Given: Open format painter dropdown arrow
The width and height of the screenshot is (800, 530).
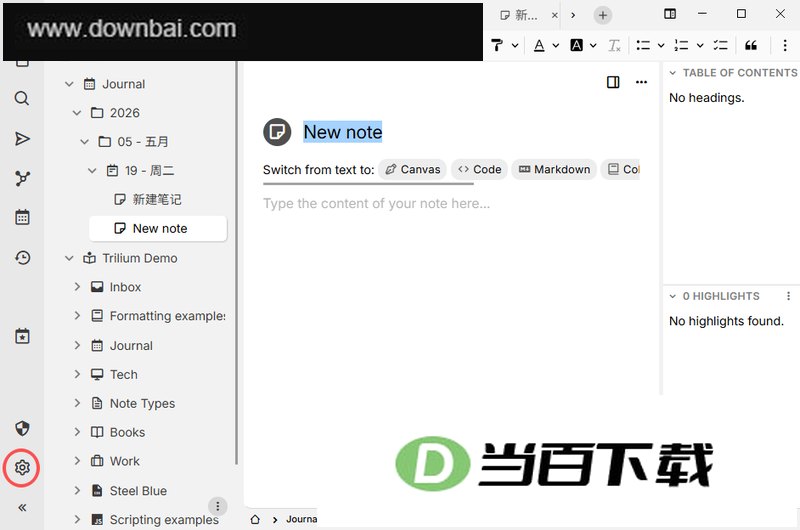Looking at the screenshot, I should coord(515,45).
